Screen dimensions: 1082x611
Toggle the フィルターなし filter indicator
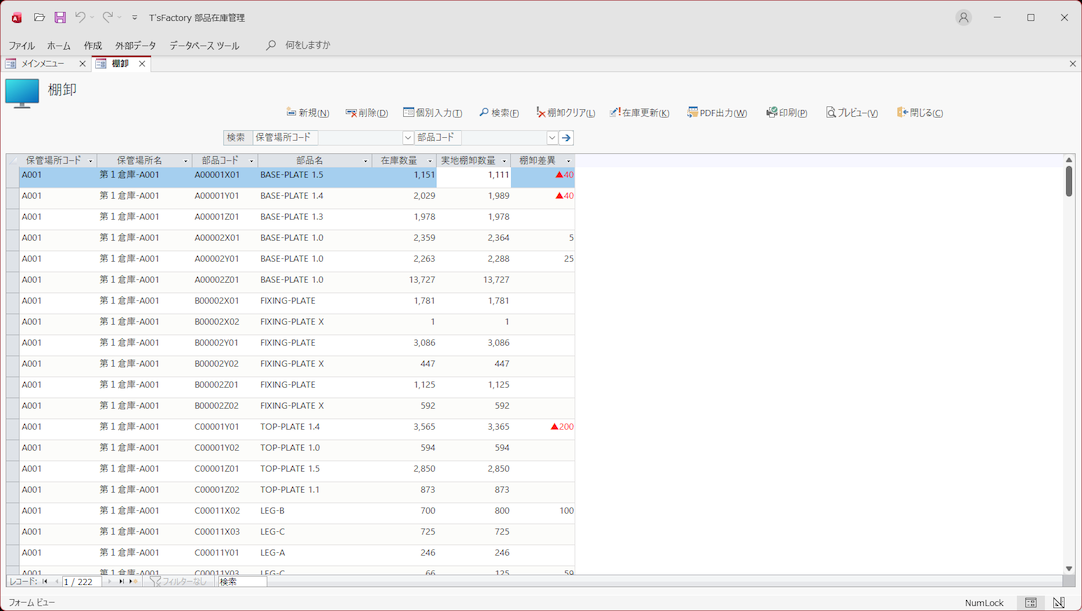(179, 581)
